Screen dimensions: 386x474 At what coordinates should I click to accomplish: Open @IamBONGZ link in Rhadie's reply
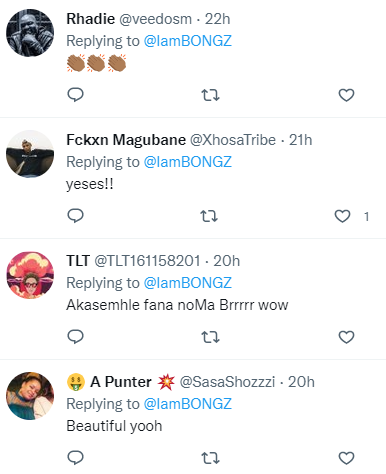coord(188,41)
